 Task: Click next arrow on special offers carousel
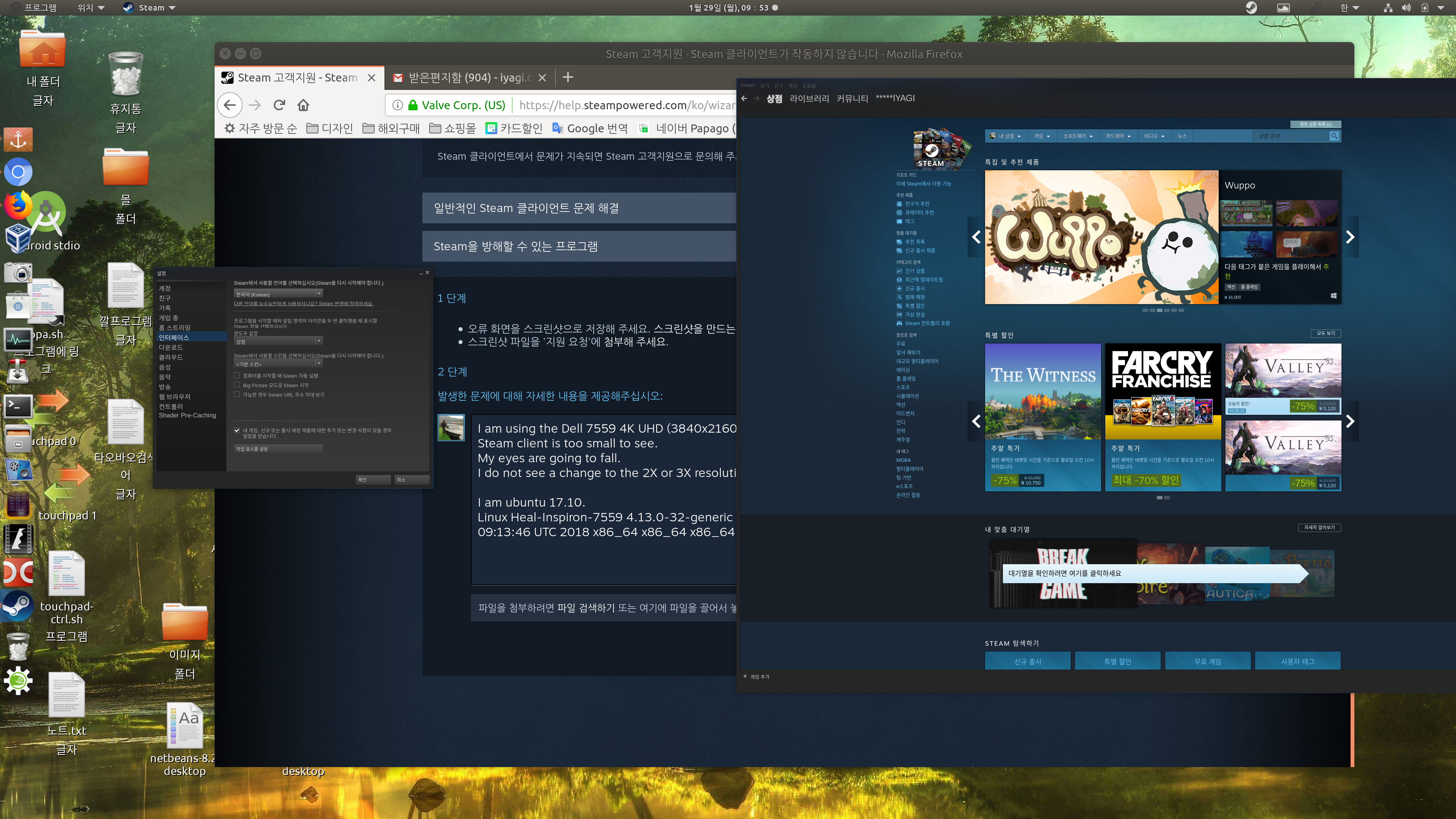point(1350,421)
